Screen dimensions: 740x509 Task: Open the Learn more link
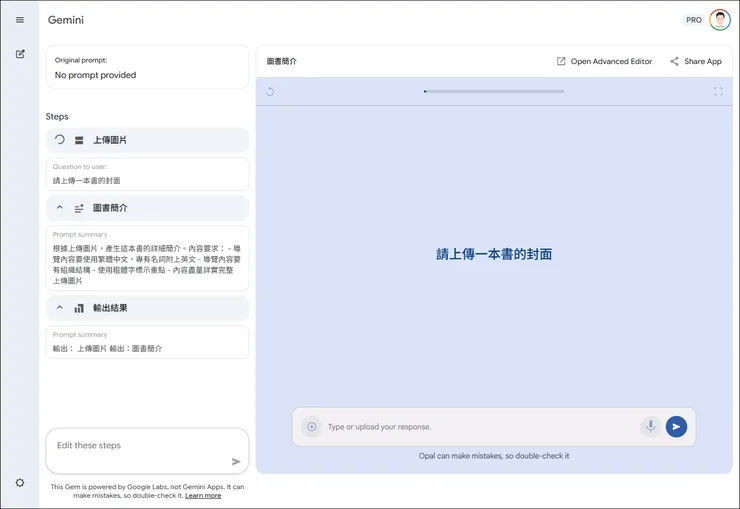click(203, 495)
